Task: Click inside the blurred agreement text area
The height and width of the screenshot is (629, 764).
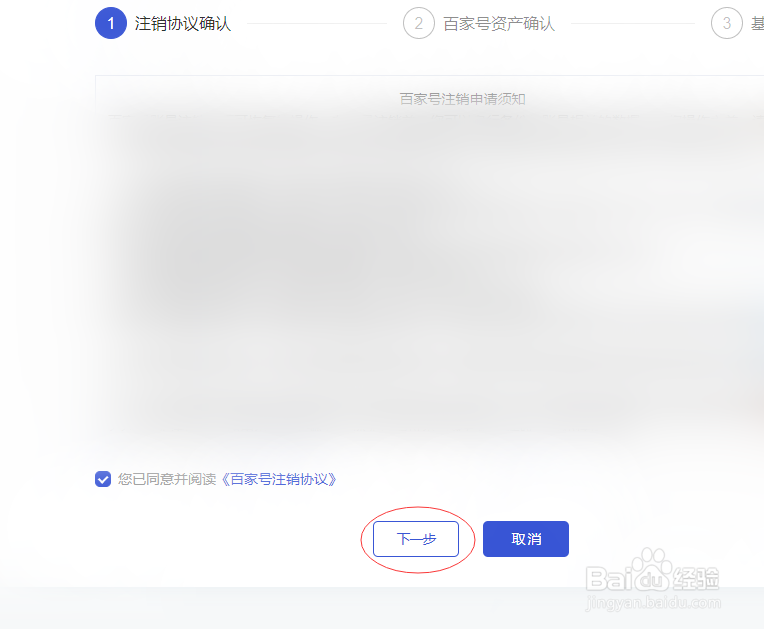Action: pos(429,273)
